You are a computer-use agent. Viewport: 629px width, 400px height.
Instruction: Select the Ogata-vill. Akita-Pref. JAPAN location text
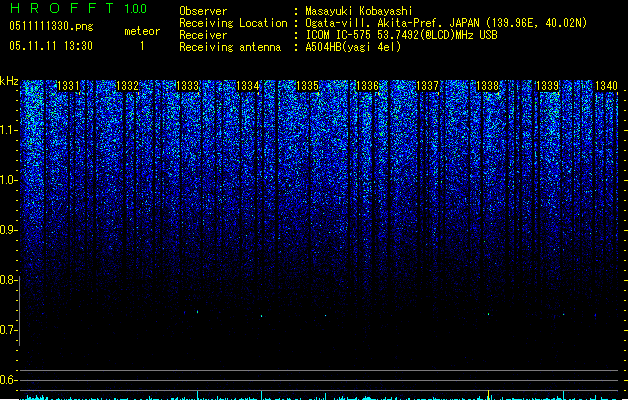446,23
